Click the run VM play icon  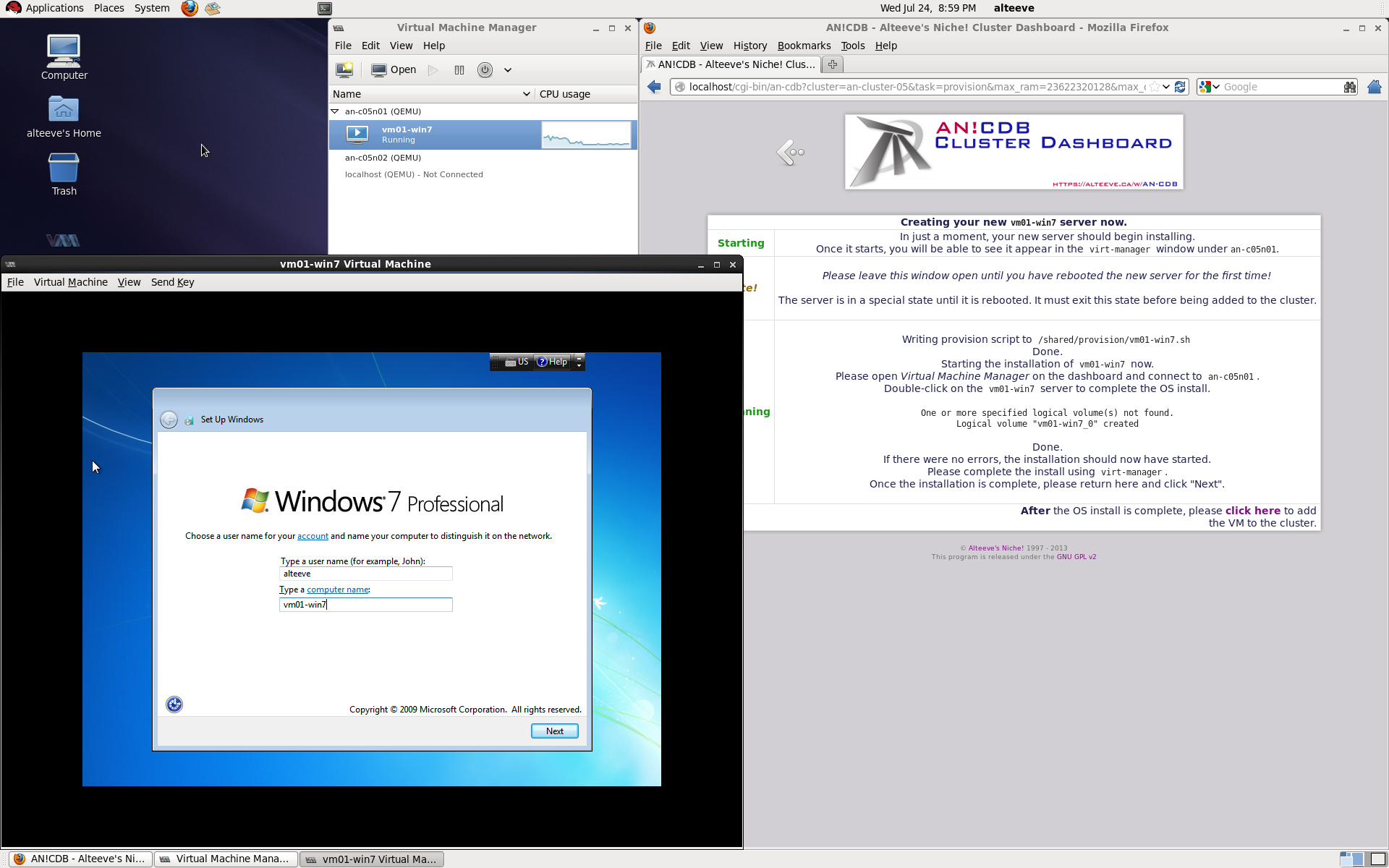tap(433, 70)
